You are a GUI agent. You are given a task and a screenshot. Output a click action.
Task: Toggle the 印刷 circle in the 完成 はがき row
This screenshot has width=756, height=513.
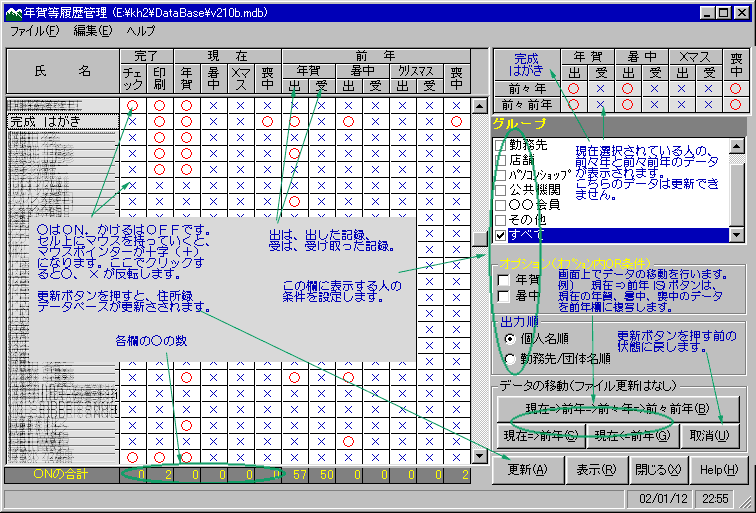[160, 121]
